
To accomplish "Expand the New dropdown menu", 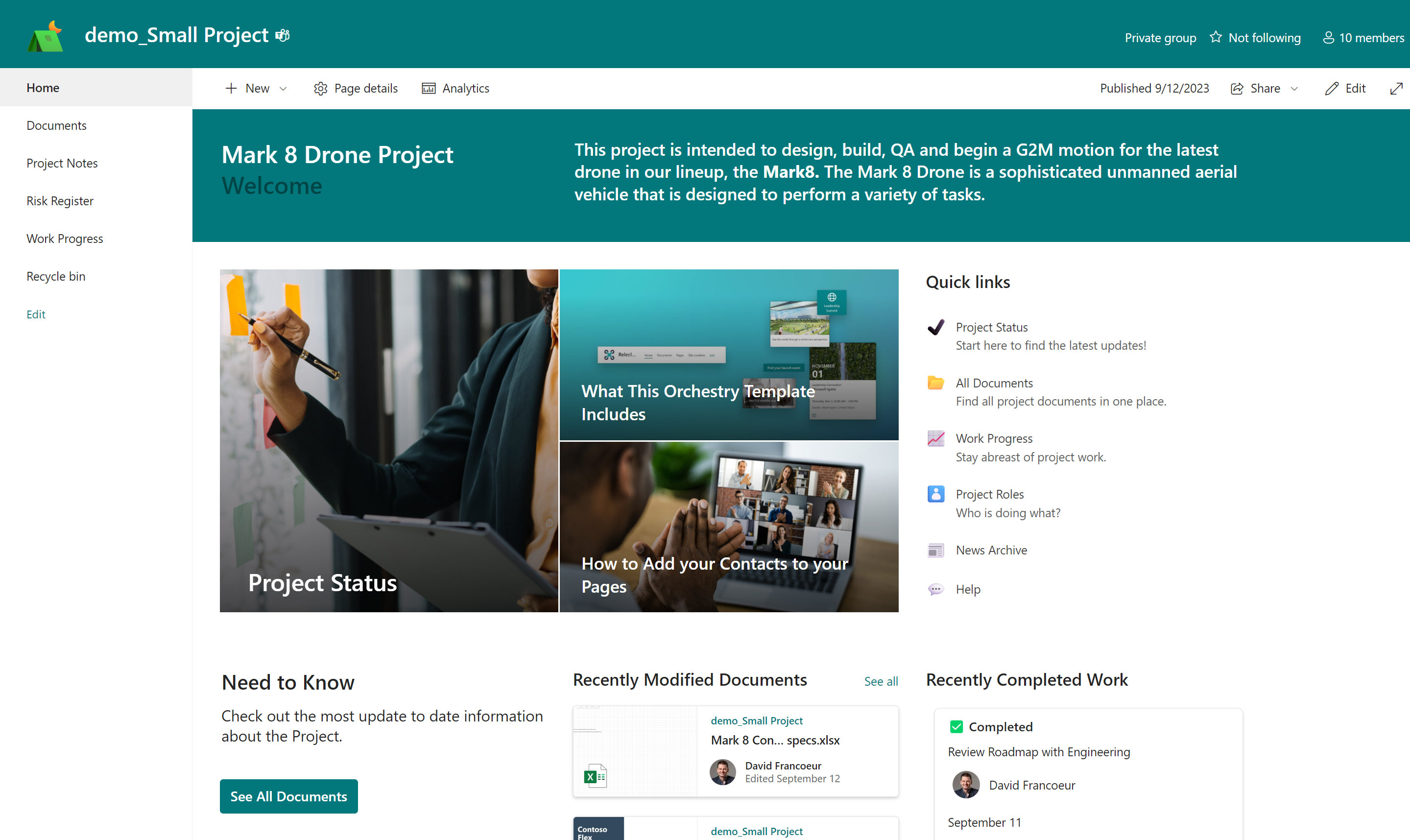I will (283, 88).
